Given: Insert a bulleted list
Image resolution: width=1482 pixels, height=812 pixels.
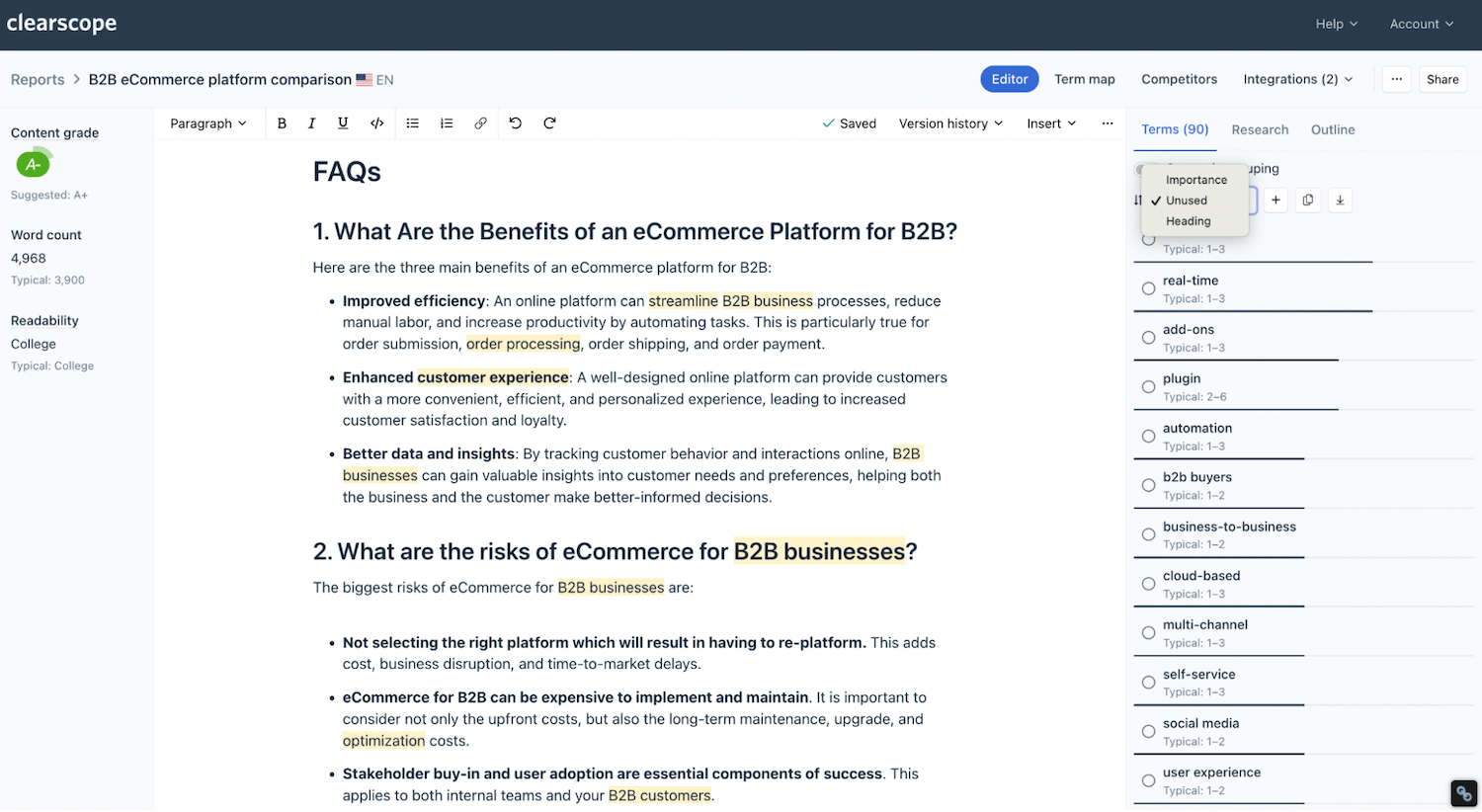Looking at the screenshot, I should [413, 123].
